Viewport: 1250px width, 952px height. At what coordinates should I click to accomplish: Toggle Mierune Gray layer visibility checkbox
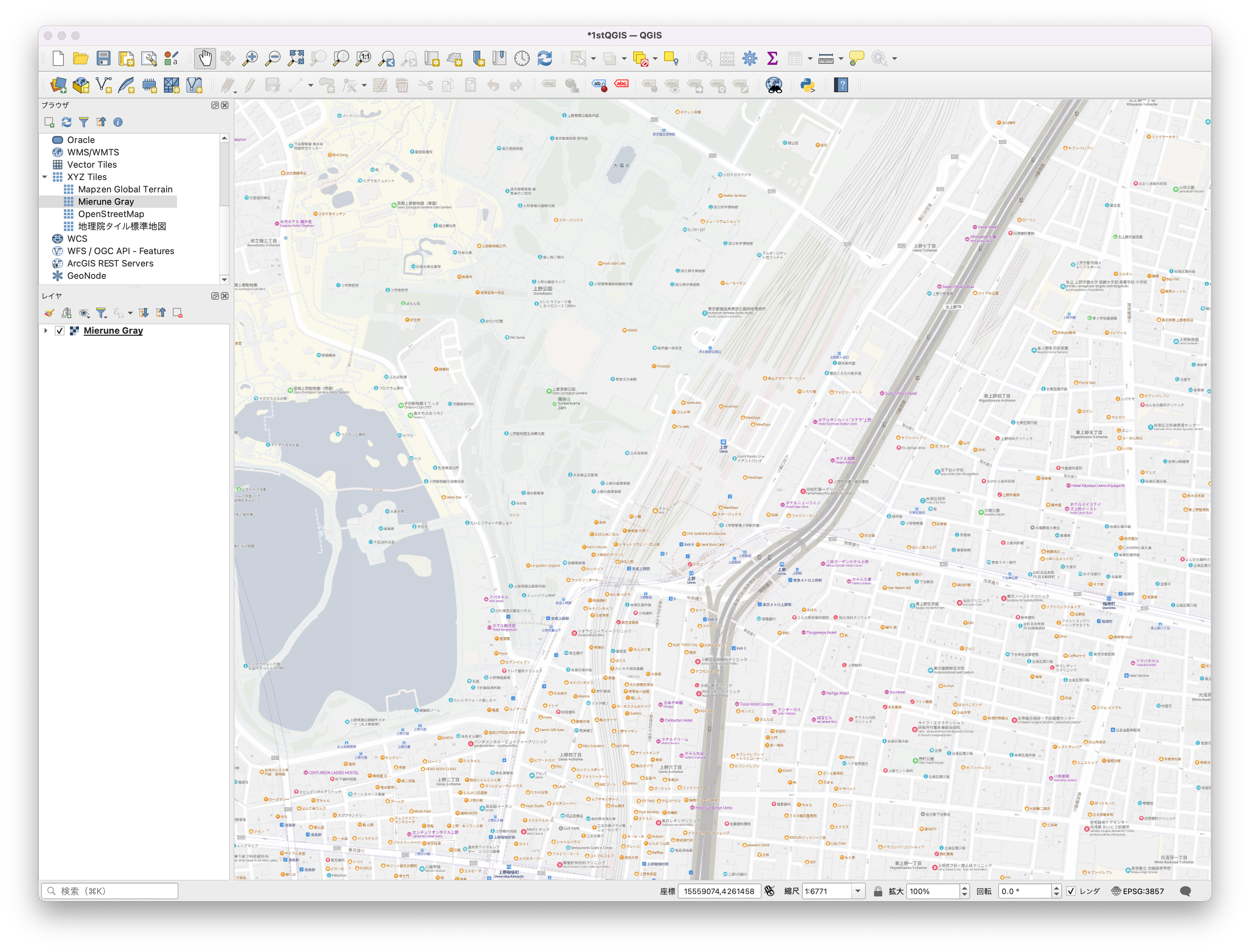(60, 330)
